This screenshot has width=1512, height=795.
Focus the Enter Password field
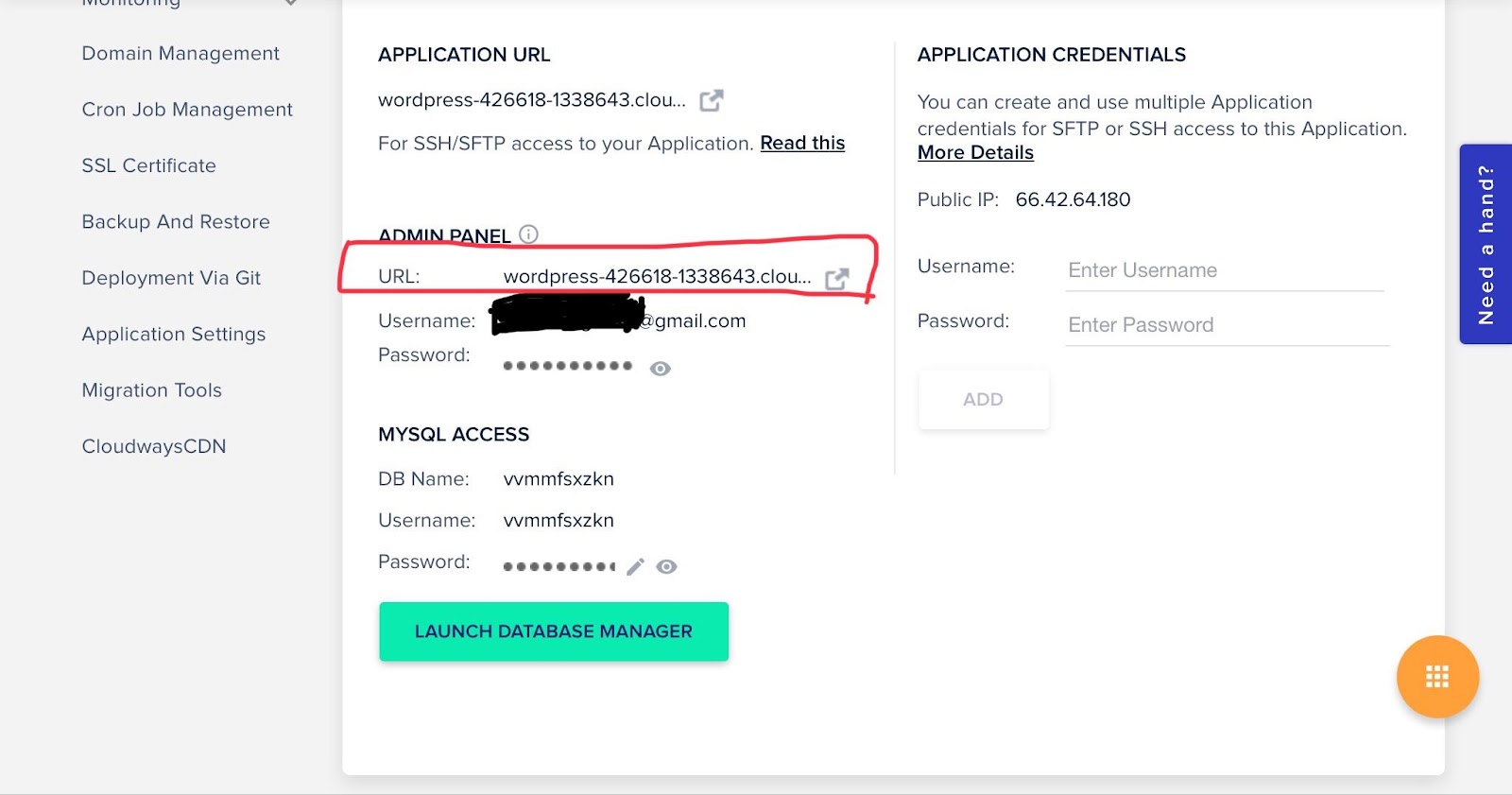point(1228,325)
